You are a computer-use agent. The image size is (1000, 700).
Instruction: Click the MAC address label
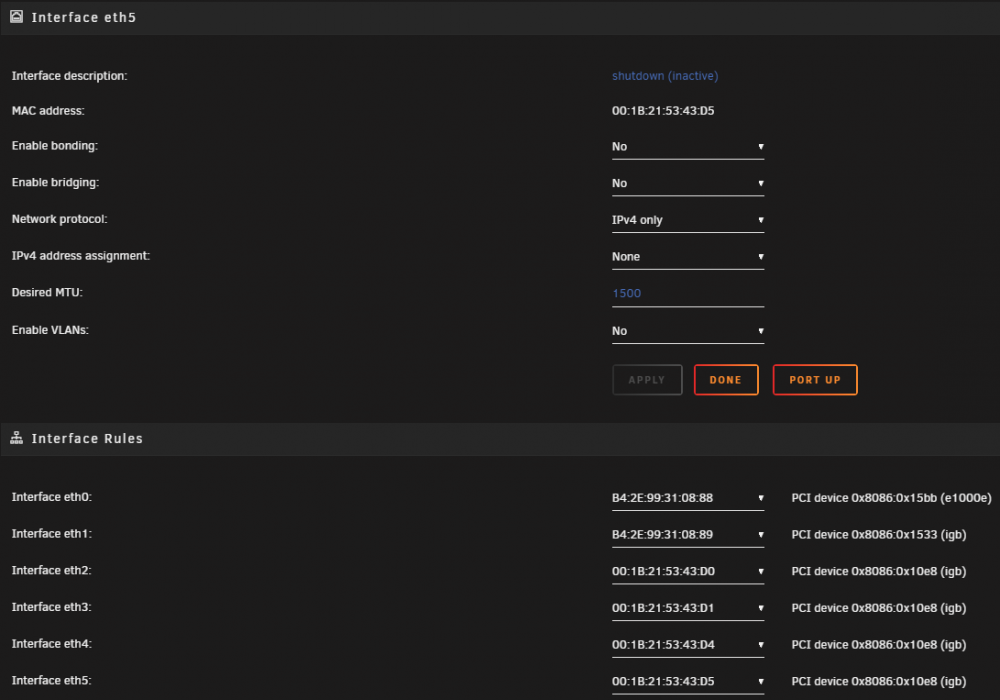click(48, 111)
